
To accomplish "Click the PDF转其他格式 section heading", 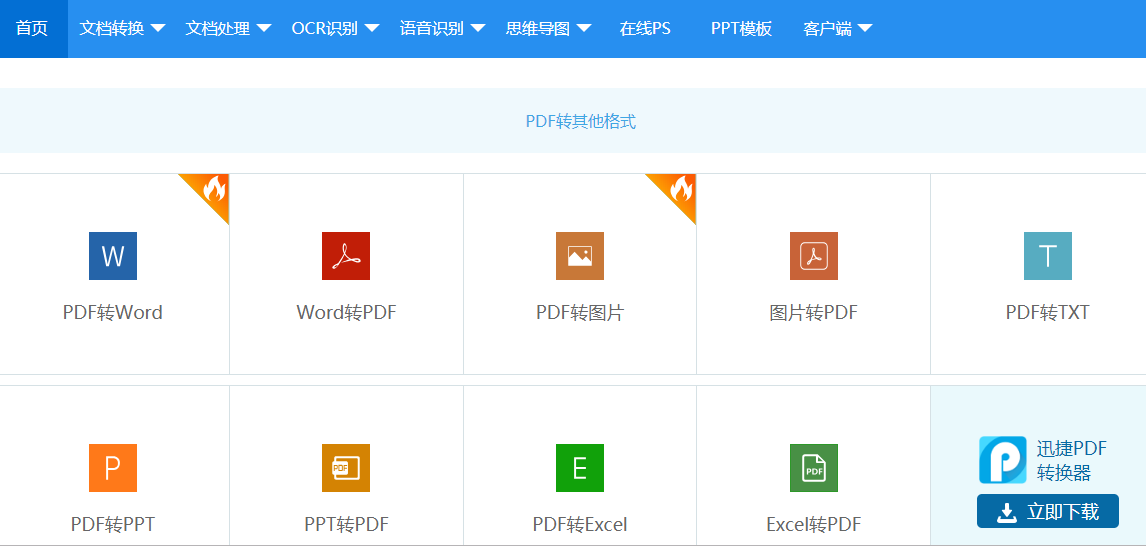I will tap(580, 121).
